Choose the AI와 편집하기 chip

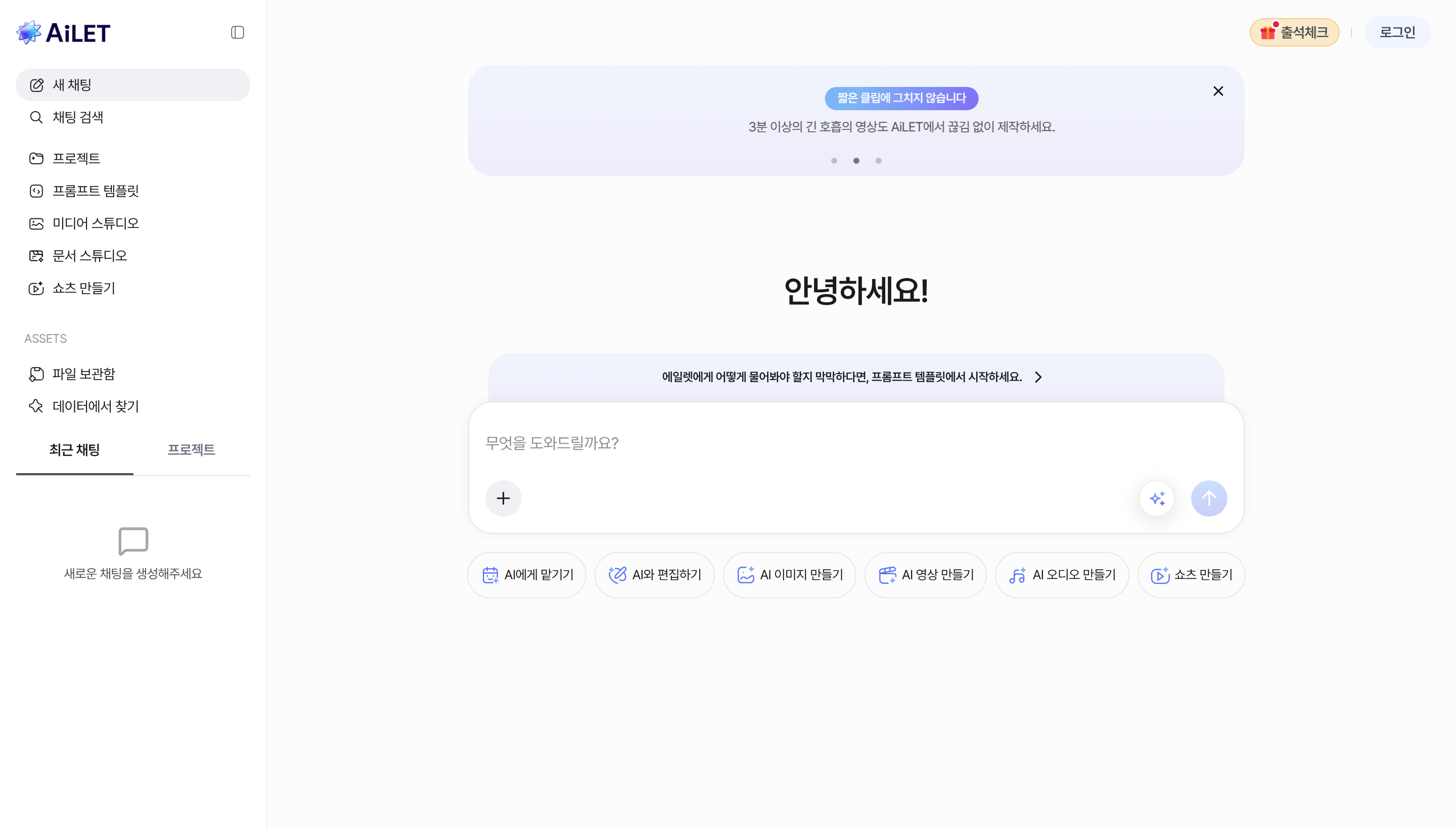[654, 575]
